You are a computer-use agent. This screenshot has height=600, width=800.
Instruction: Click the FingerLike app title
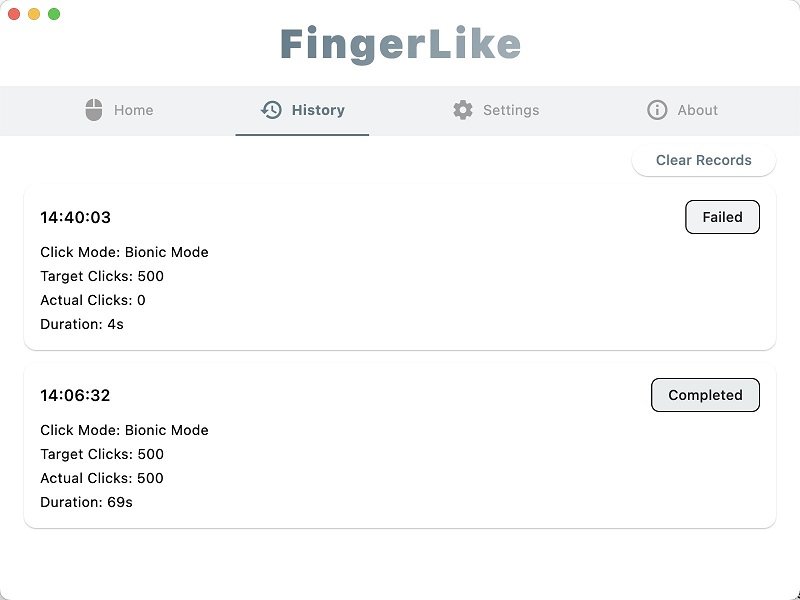tap(400, 45)
